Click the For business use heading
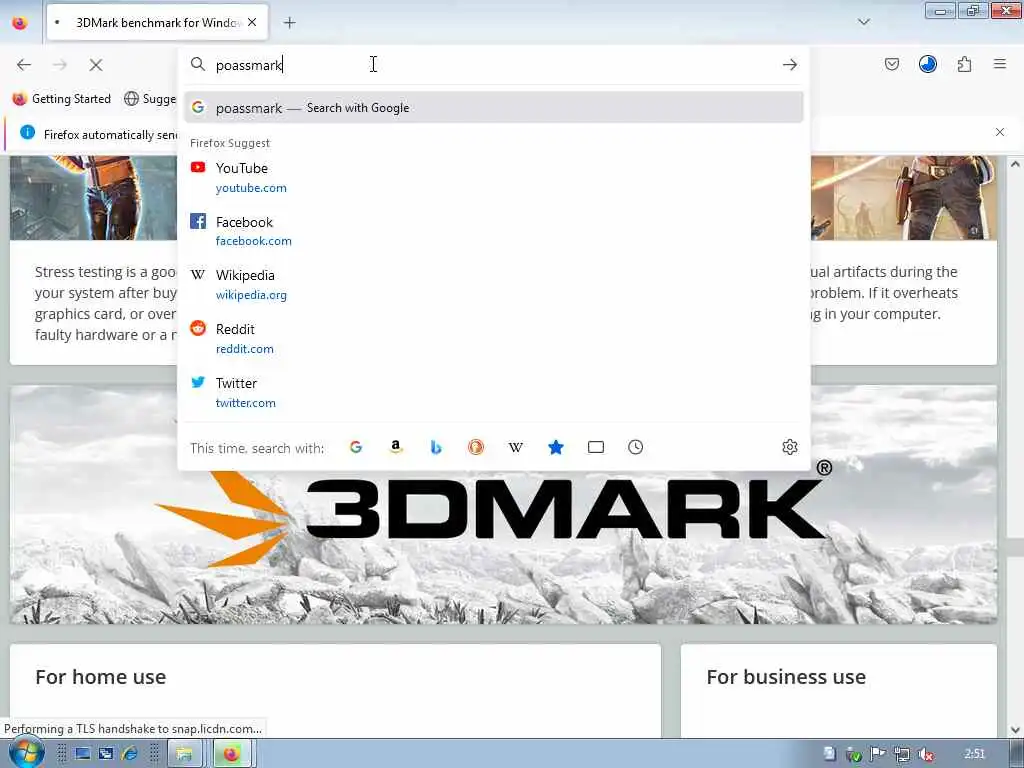1024x768 pixels. (786, 677)
